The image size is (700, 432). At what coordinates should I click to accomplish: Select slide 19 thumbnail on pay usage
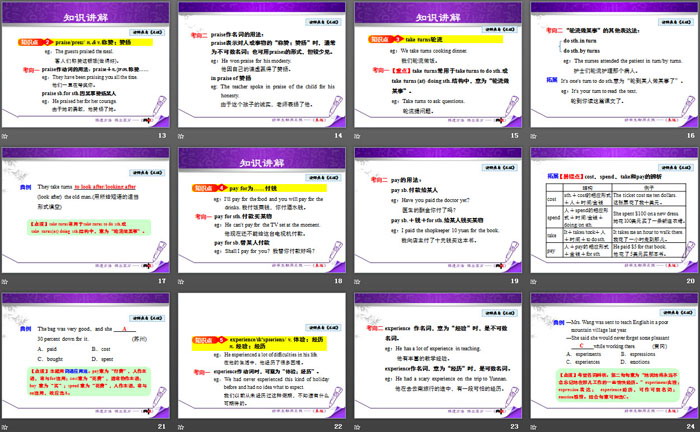438,210
